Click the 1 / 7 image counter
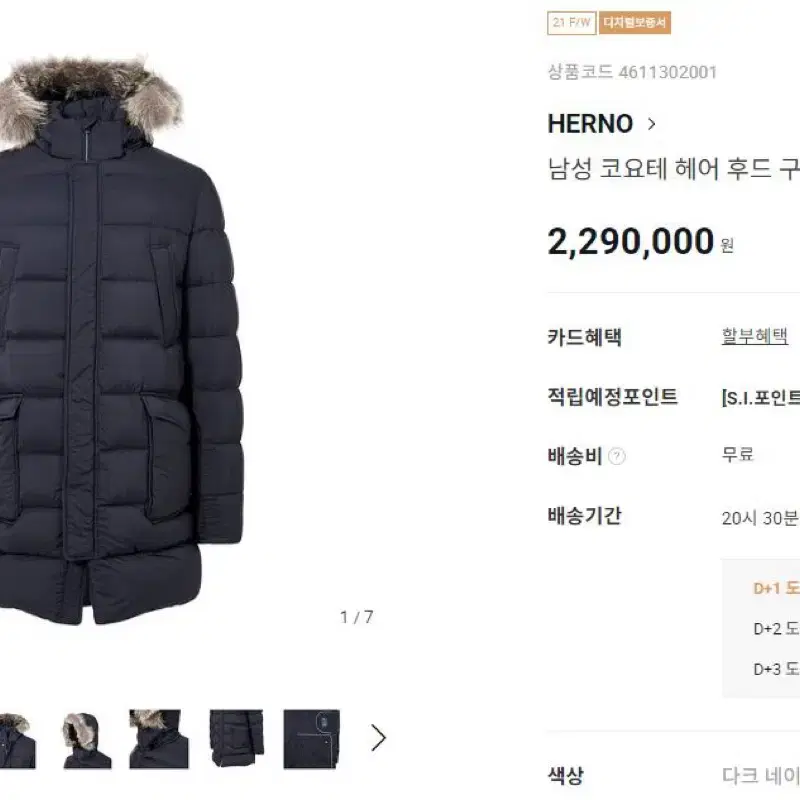Screen dimensions: 800x800 click(357, 617)
